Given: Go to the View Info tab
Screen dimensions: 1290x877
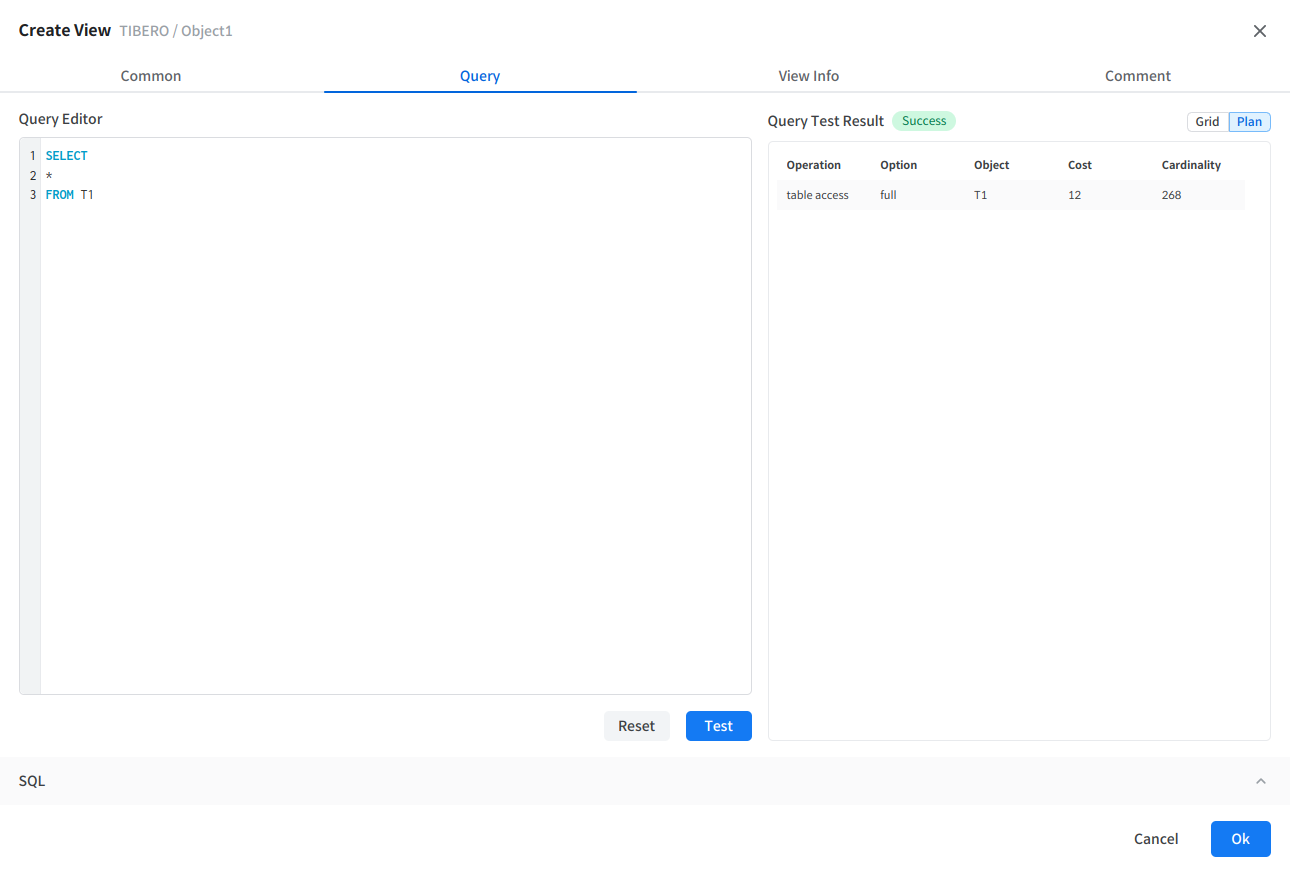Looking at the screenshot, I should coord(808,76).
